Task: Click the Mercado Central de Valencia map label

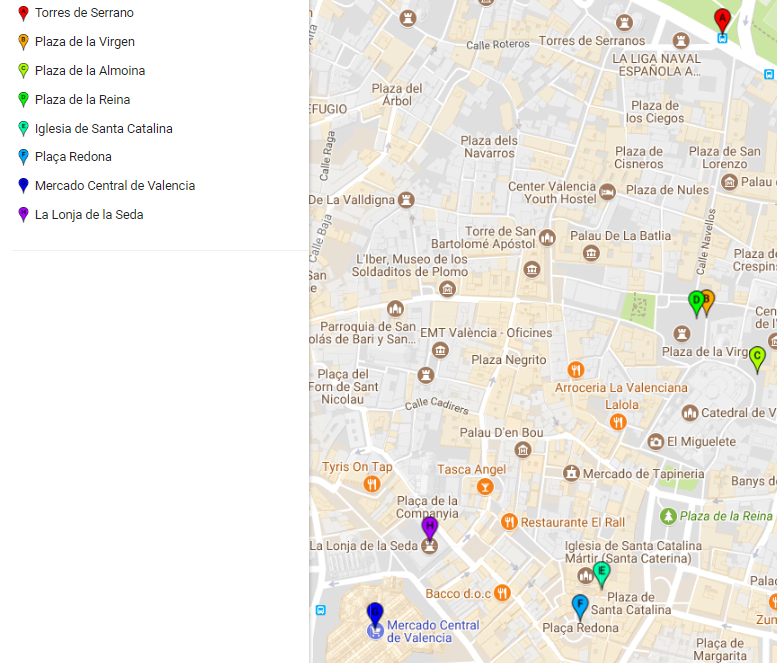Action: (x=433, y=631)
